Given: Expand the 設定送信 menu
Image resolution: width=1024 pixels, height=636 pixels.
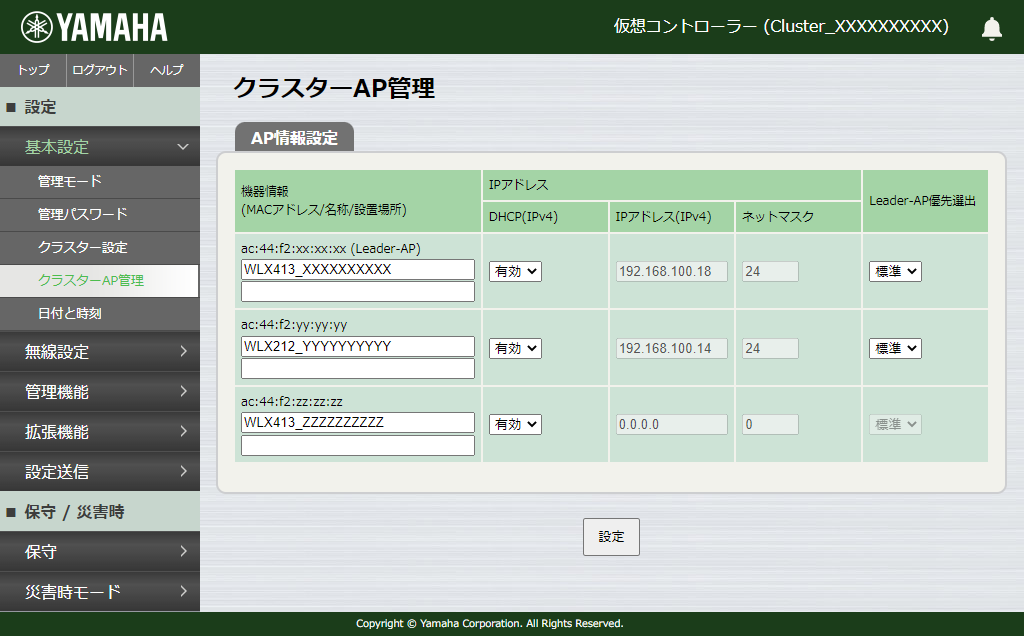Looking at the screenshot, I should click(x=100, y=472).
